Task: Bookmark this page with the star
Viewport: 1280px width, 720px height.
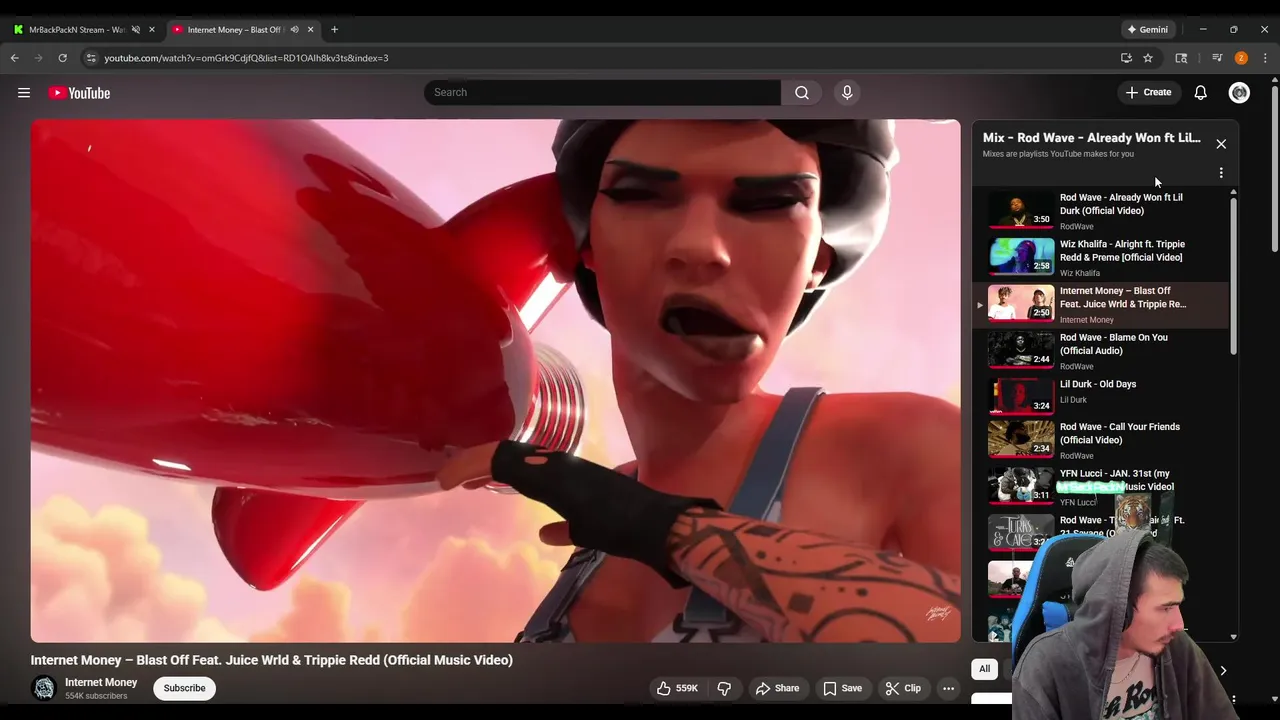Action: [x=1148, y=58]
